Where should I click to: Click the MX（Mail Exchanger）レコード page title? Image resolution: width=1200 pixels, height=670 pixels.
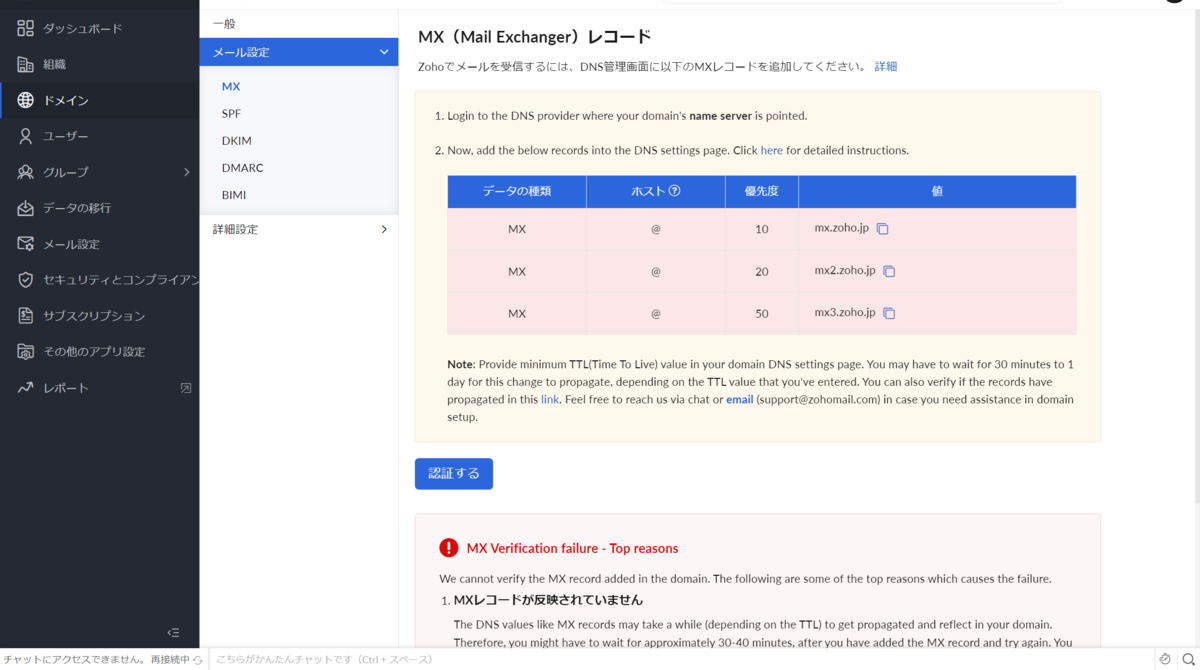tap(535, 37)
